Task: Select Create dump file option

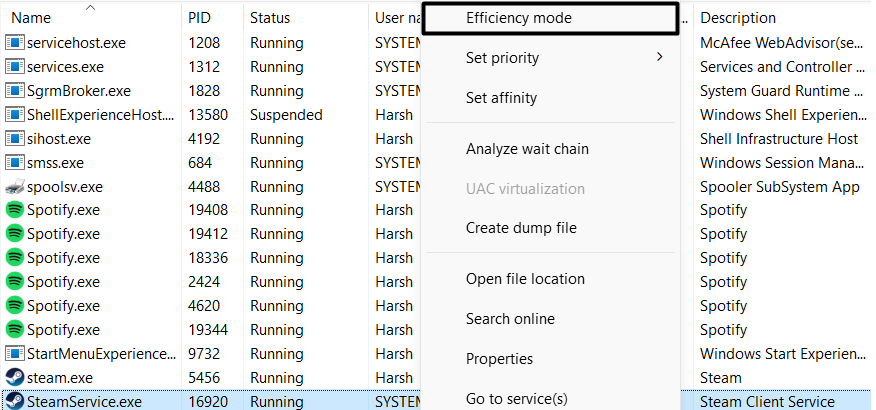Action: point(521,228)
